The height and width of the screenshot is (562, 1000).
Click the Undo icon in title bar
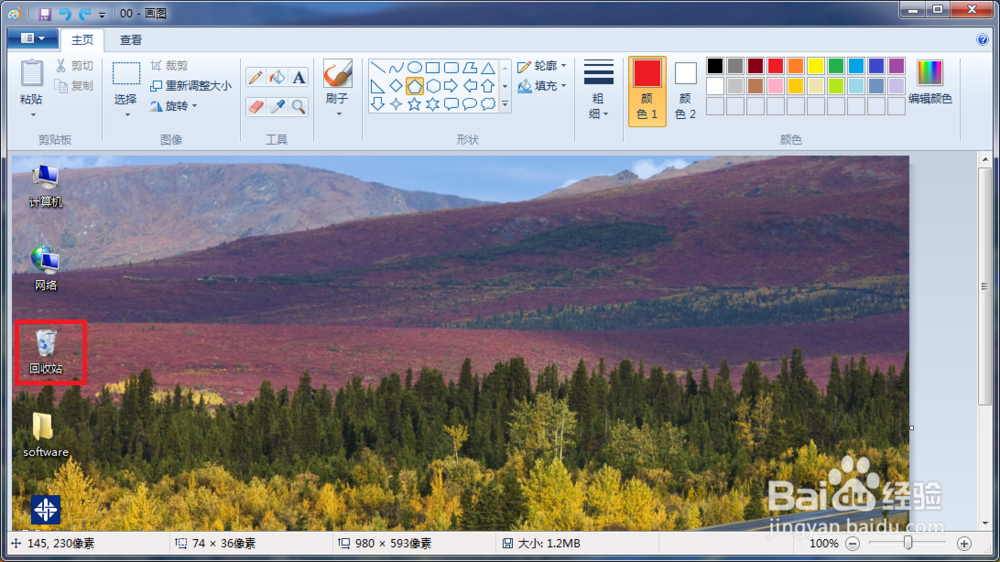pos(64,13)
